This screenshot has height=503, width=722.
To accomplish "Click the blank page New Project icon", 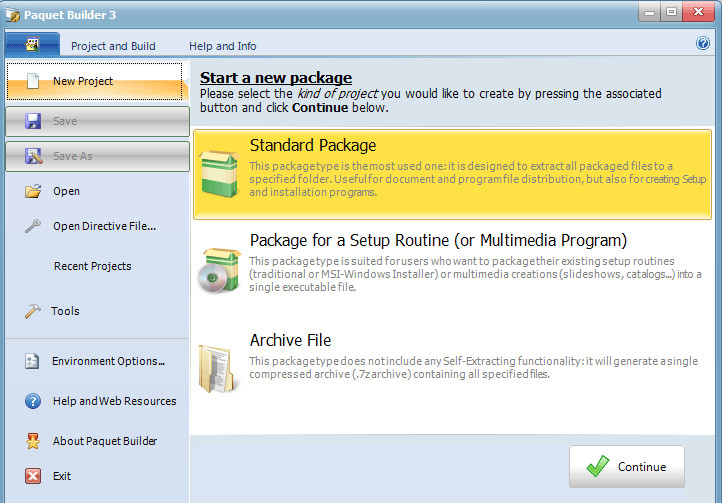I will (x=33, y=81).
